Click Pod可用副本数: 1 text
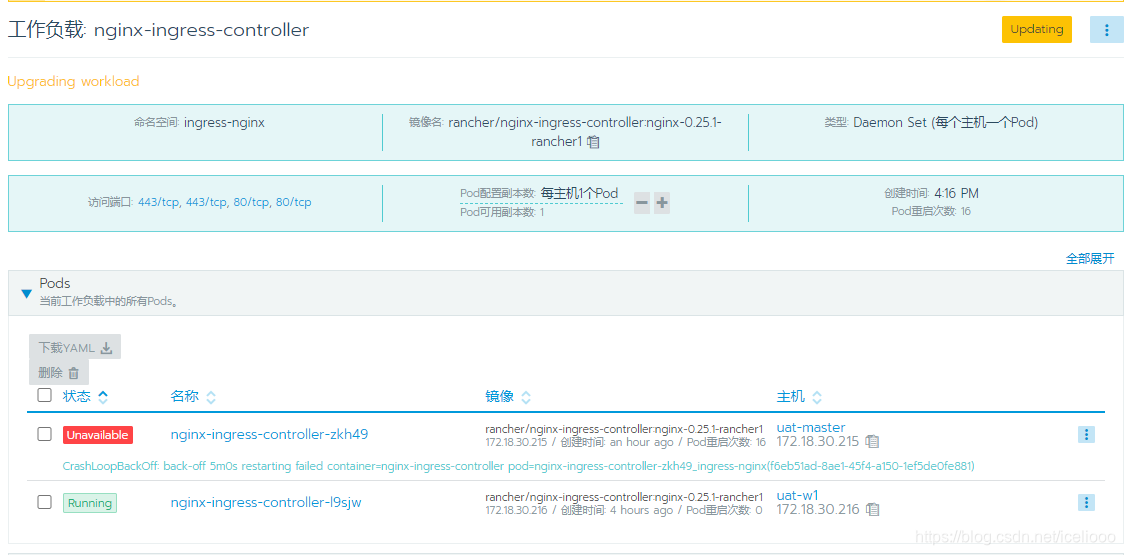Image resolution: width=1125 pixels, height=555 pixels. coord(502,212)
